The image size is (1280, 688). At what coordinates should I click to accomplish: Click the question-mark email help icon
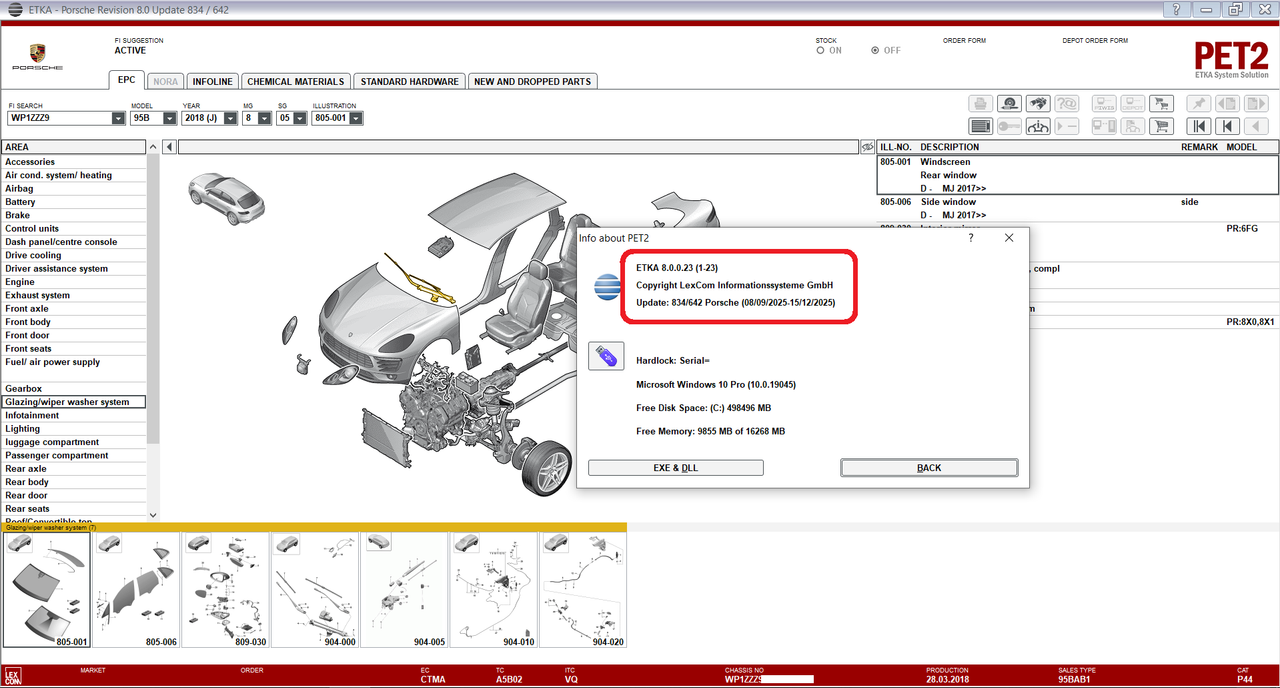(1067, 103)
